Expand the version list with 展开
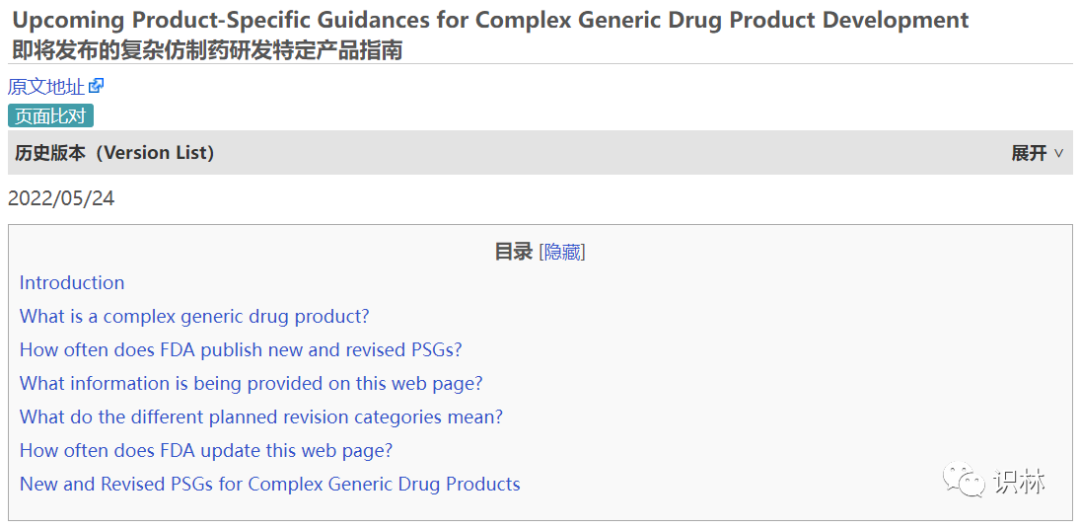Image resolution: width=1080 pixels, height=529 pixels. tap(1029, 153)
